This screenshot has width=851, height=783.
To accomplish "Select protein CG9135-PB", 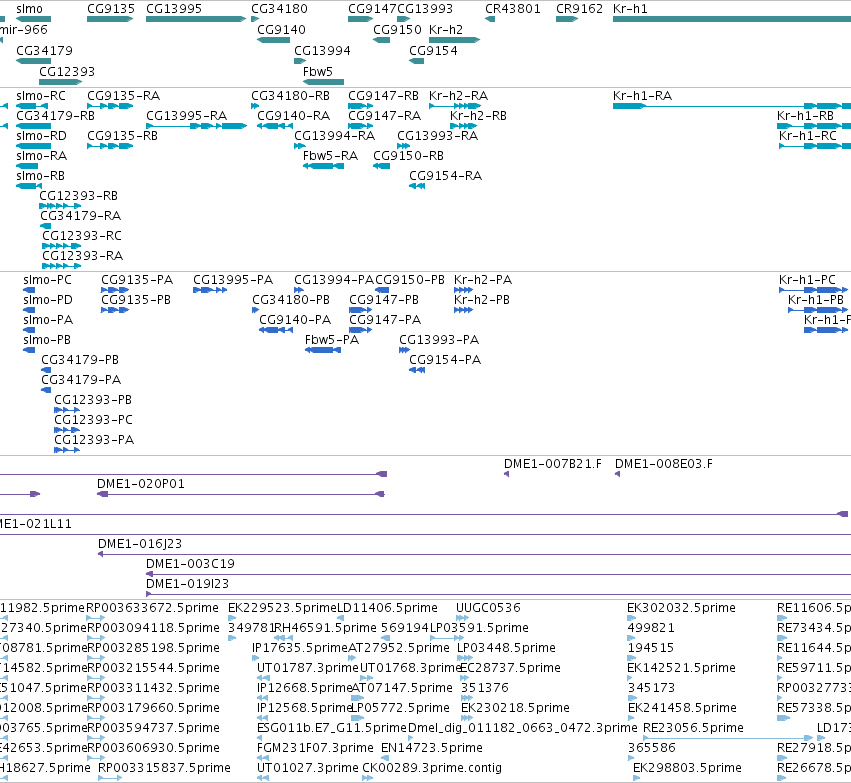I will click(136, 300).
